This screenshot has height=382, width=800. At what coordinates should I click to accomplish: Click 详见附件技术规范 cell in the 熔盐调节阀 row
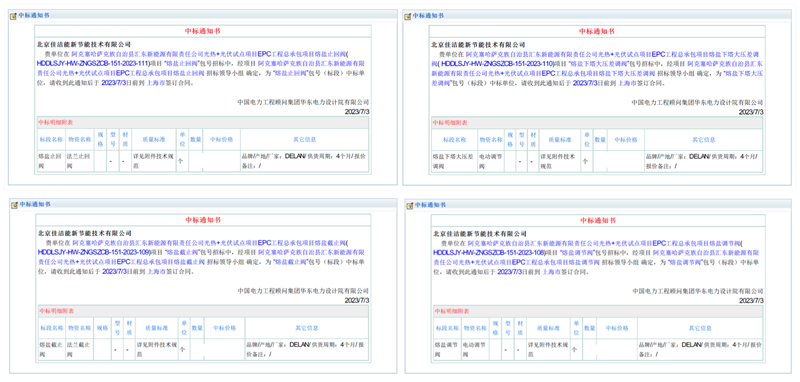[x=548, y=349]
